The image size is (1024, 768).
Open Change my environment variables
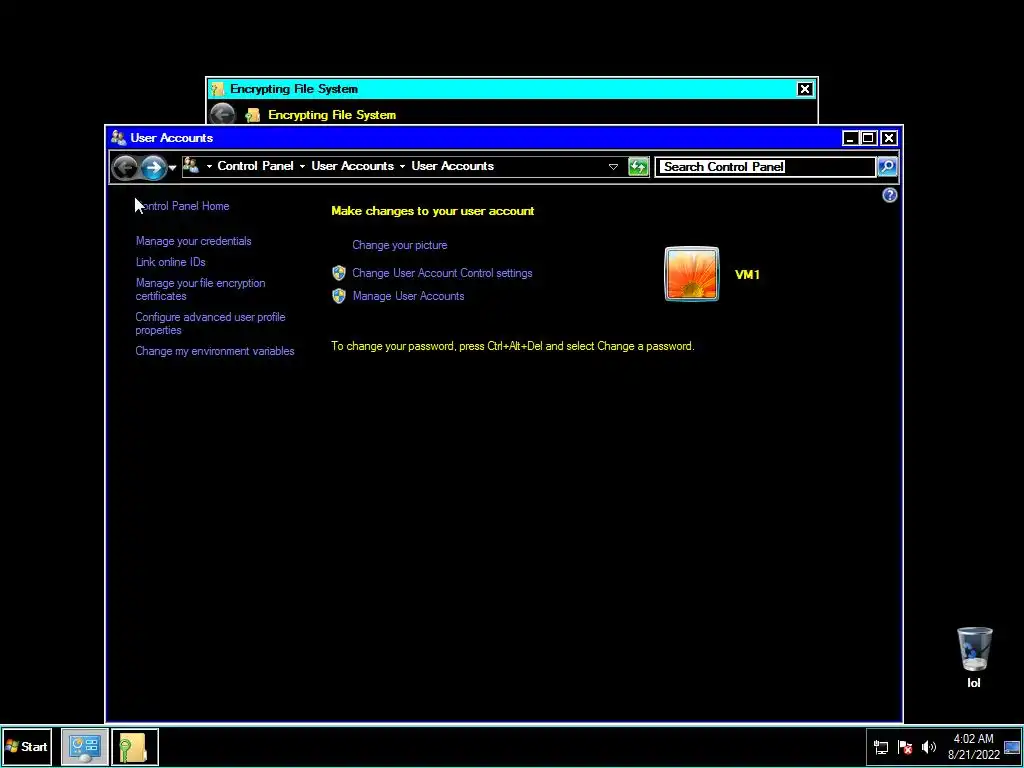pos(215,351)
